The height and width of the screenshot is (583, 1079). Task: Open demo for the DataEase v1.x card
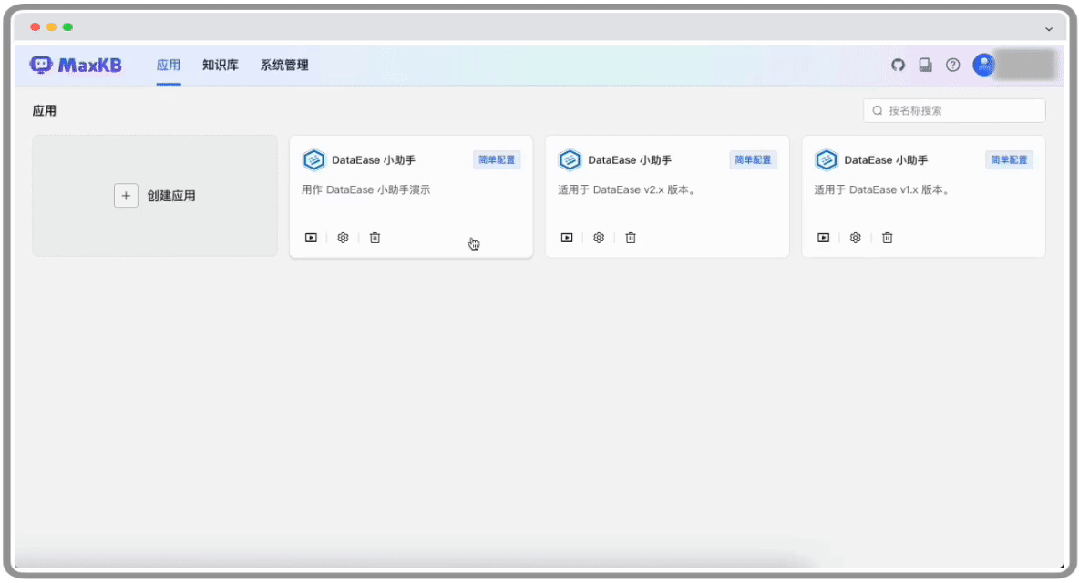coord(823,237)
